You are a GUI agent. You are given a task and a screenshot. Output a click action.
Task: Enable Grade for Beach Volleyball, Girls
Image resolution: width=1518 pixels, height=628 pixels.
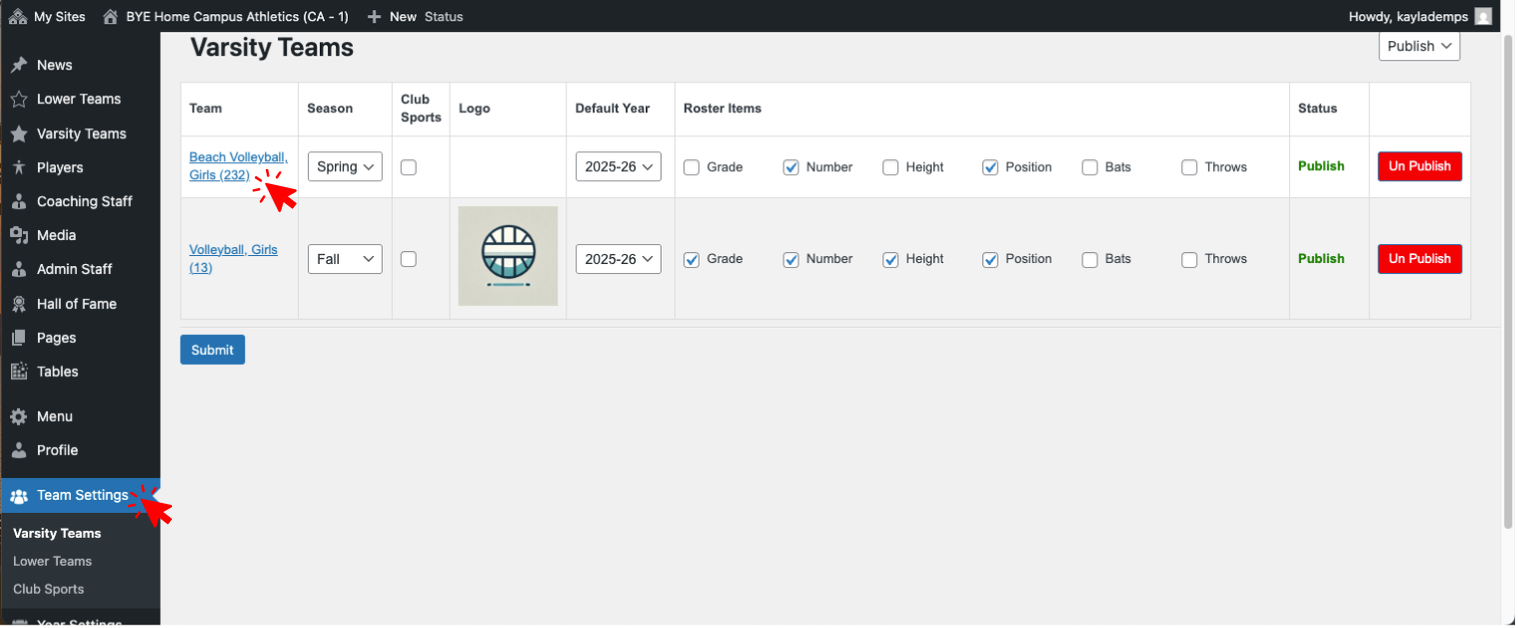click(691, 167)
